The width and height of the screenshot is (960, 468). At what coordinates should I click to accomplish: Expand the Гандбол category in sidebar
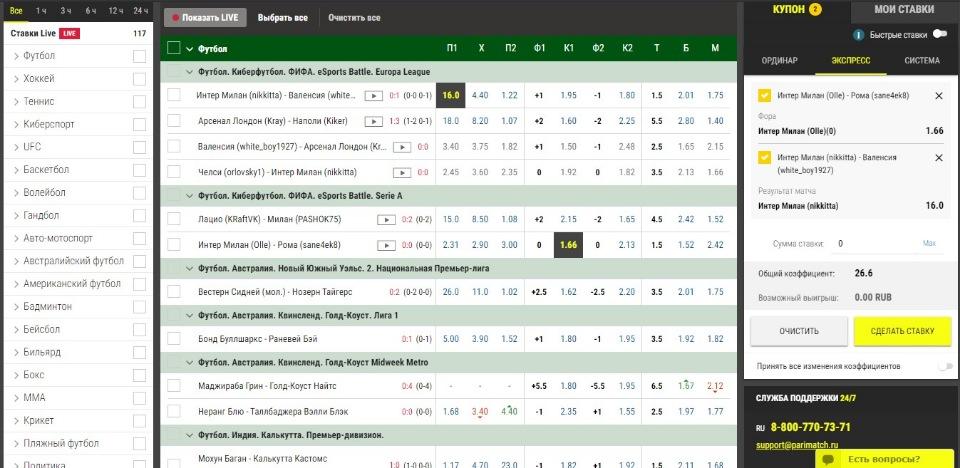pos(16,216)
